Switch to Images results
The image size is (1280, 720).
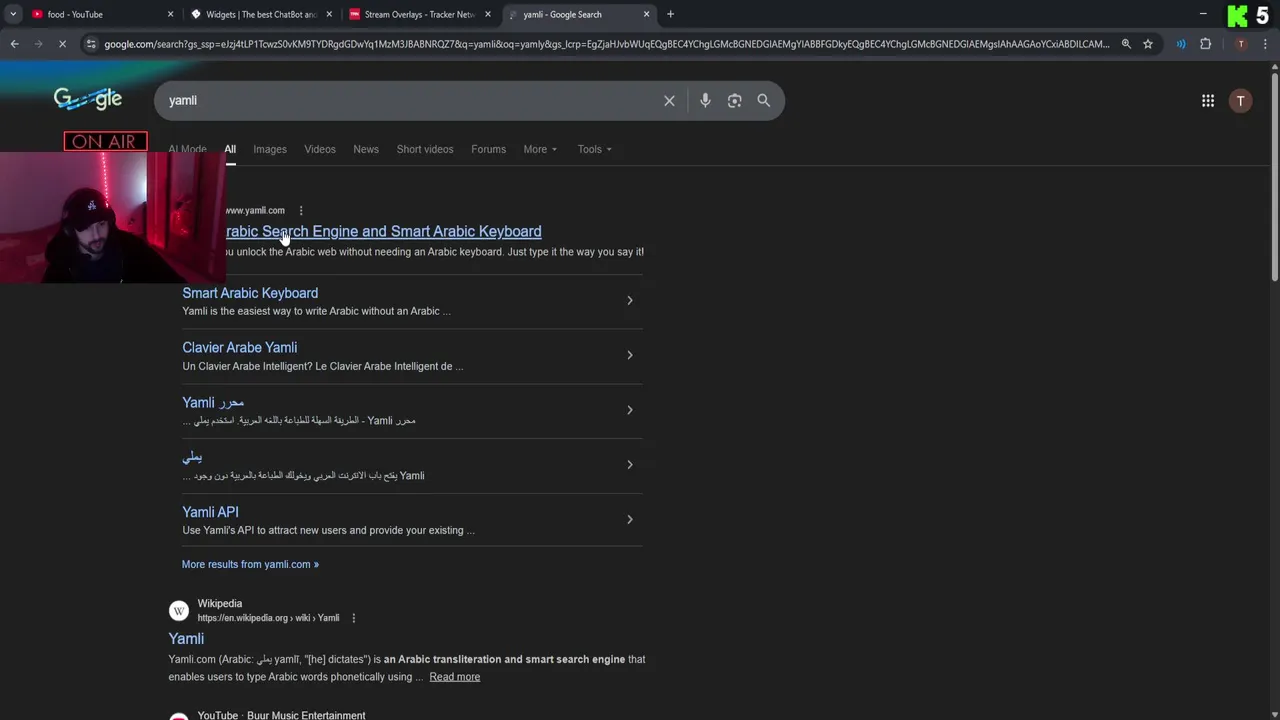[270, 149]
